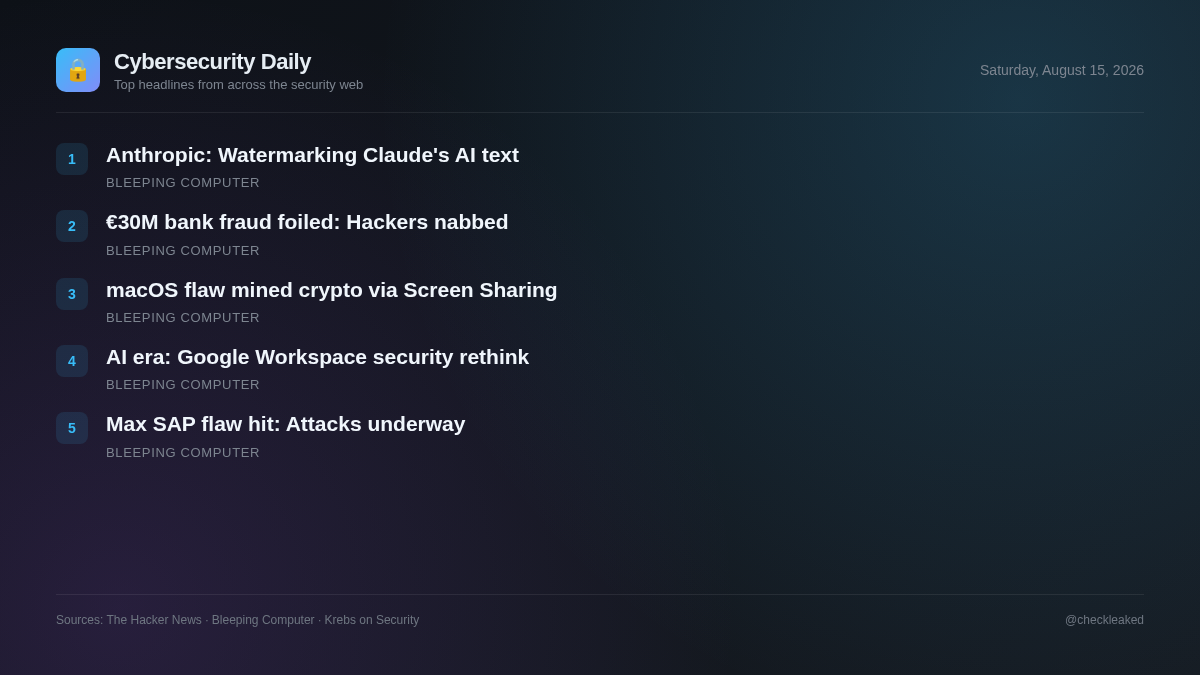The image size is (1200, 675).
Task: Click Bleeping Computer source under headline four
Action: pyautogui.click(x=183, y=385)
